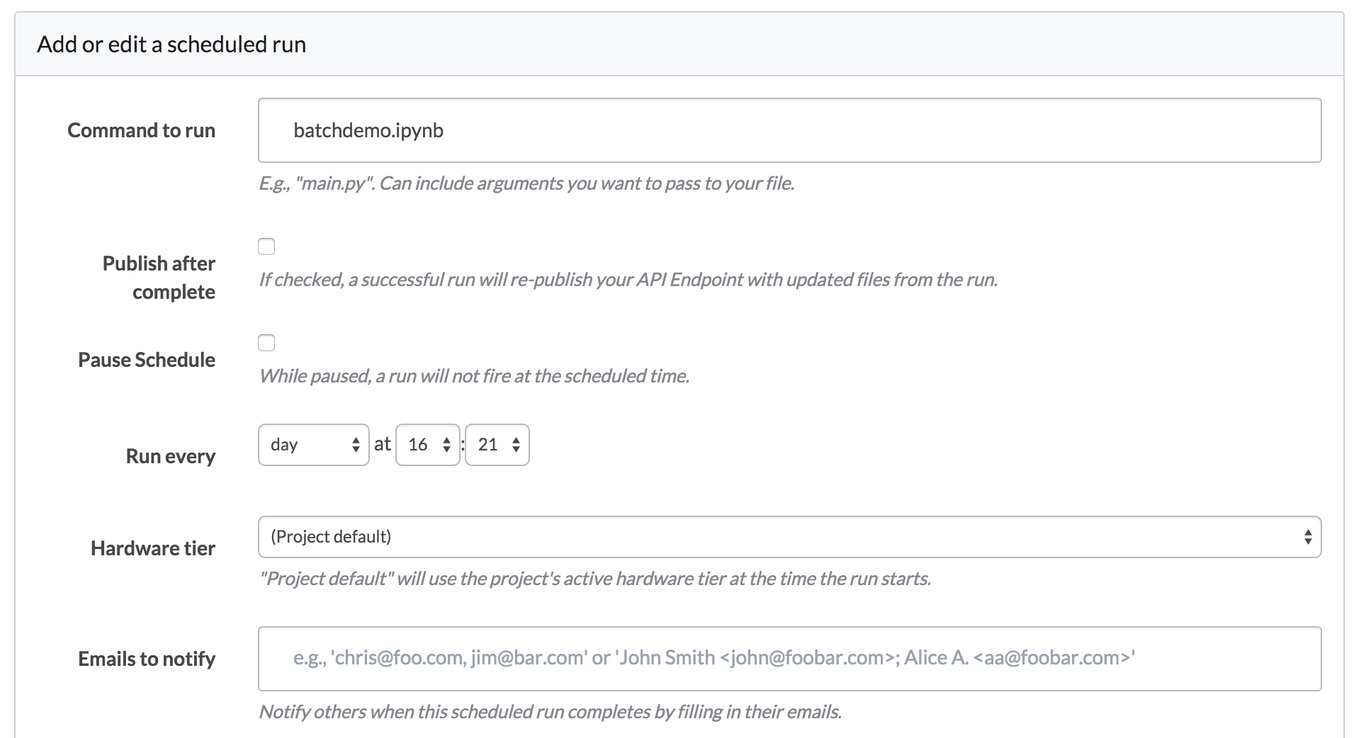Open the hour selector showing '16'

(428, 444)
